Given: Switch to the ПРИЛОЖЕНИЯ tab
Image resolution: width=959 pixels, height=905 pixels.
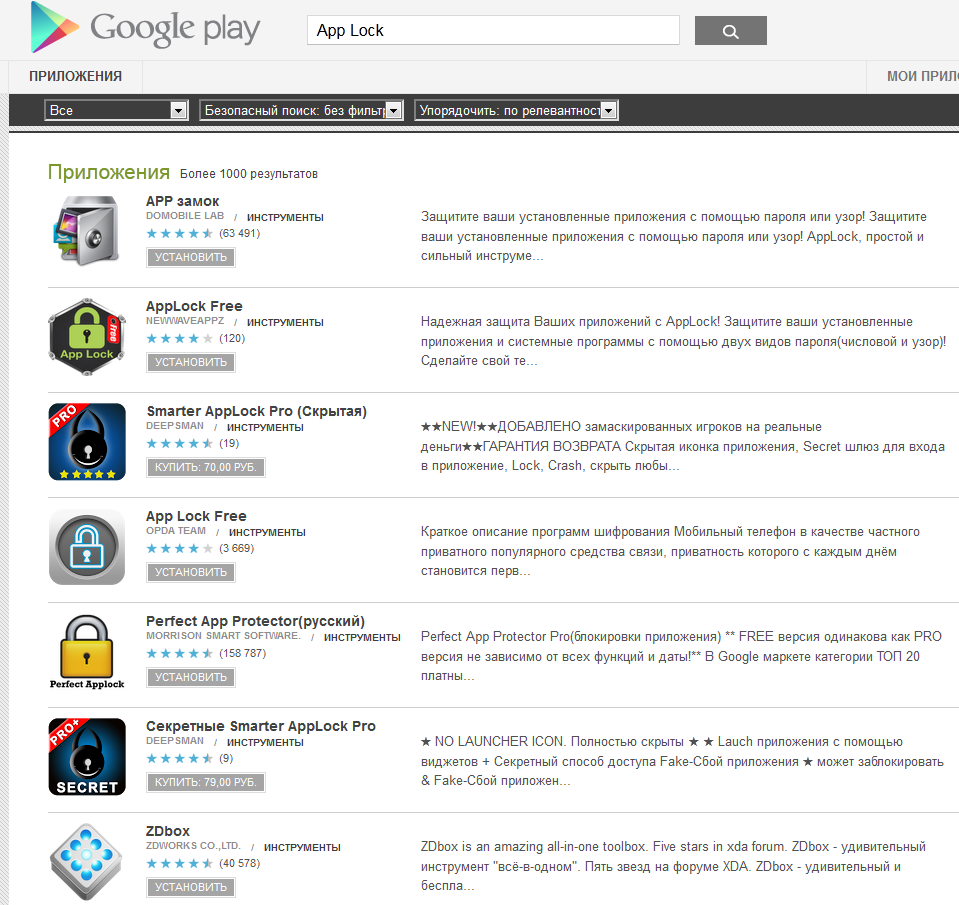Looking at the screenshot, I should click(x=75, y=76).
